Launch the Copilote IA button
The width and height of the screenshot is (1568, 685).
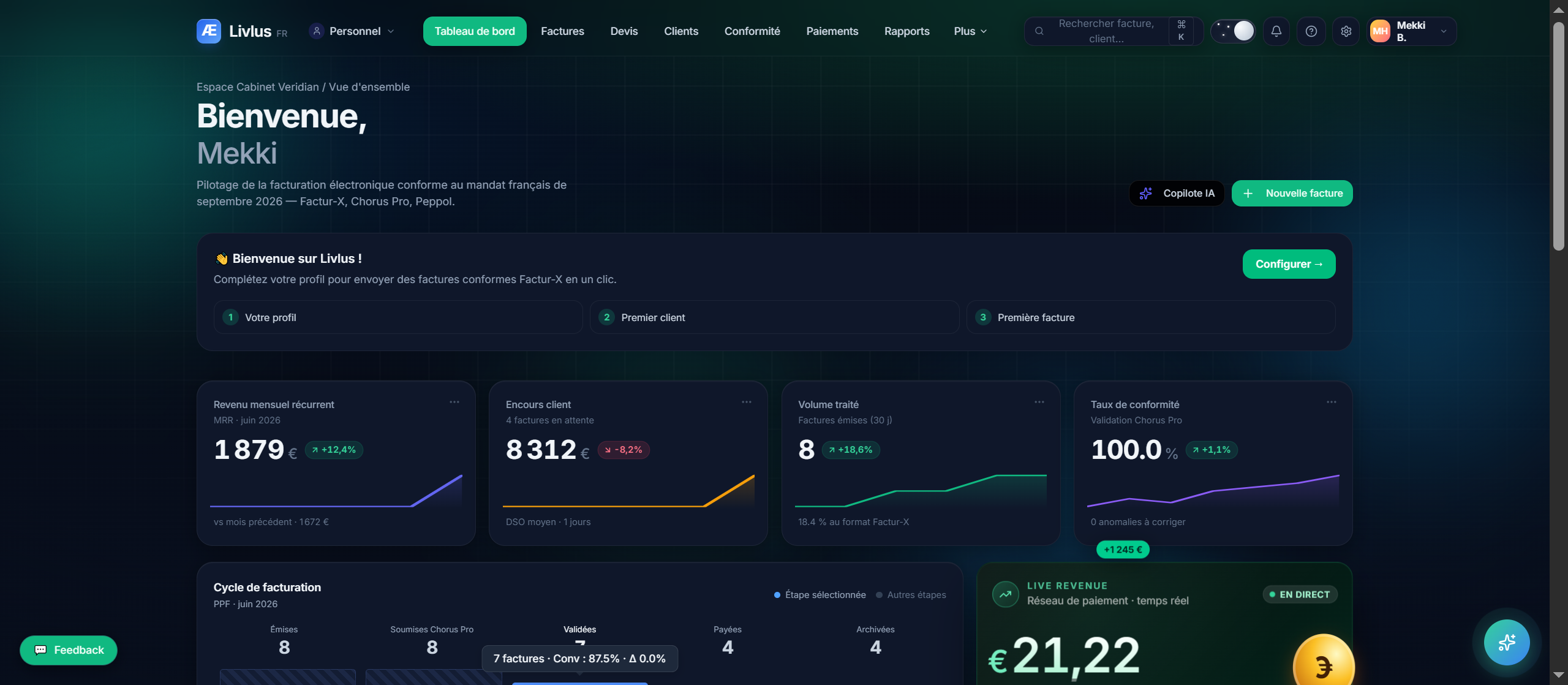(x=1177, y=194)
